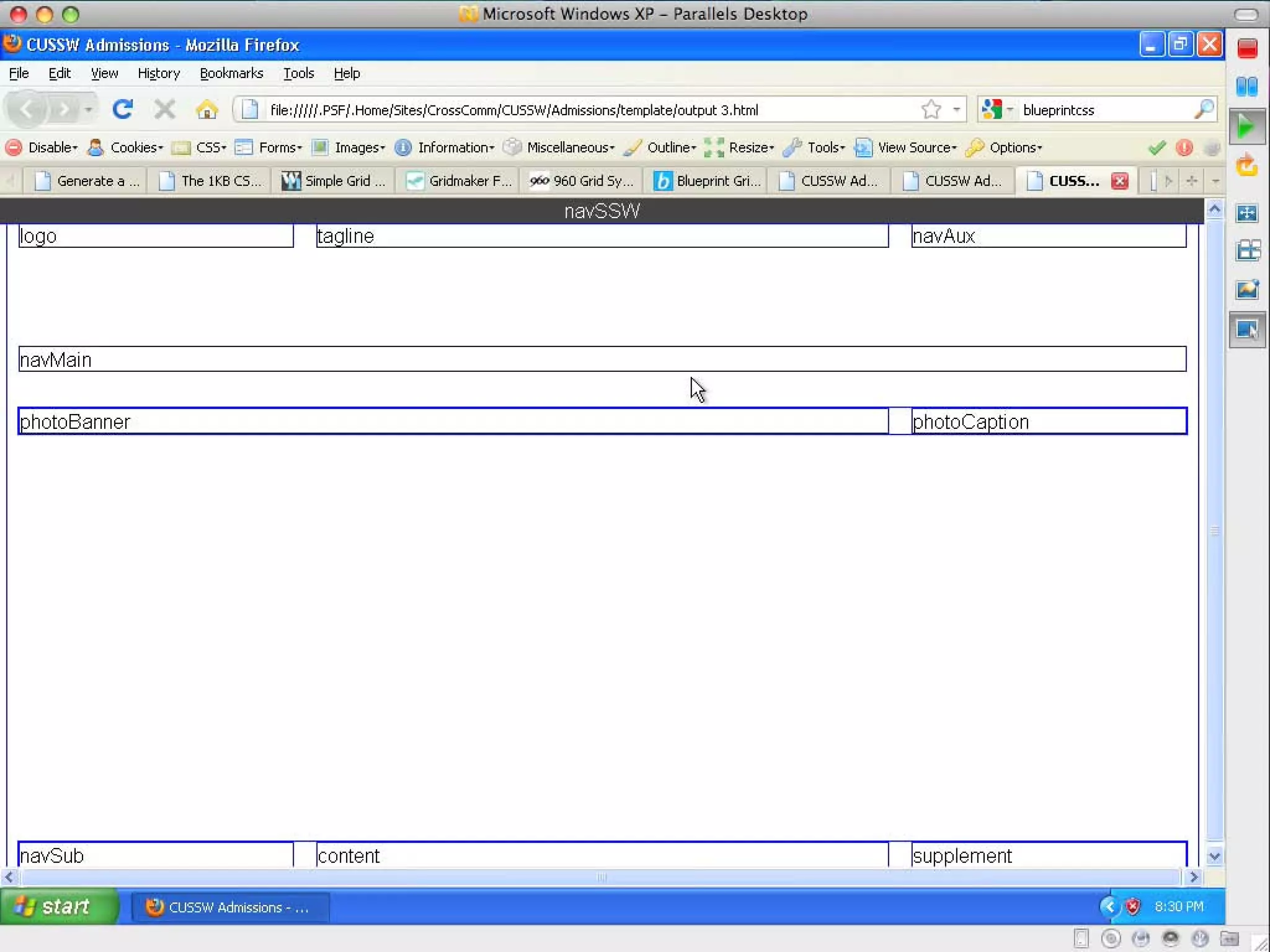Click CUSSW Admissions taskbar button

[x=229, y=907]
